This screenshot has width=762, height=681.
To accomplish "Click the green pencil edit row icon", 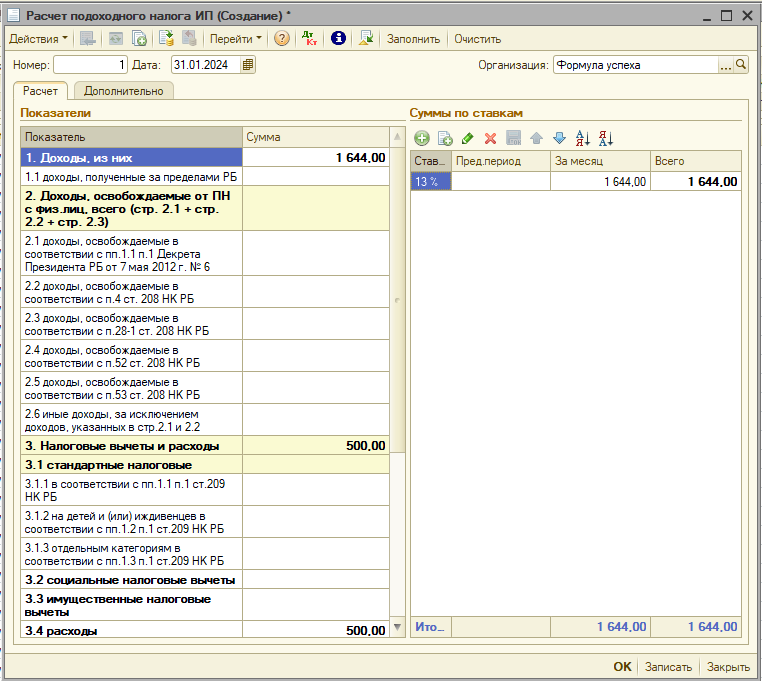I will (468, 138).
